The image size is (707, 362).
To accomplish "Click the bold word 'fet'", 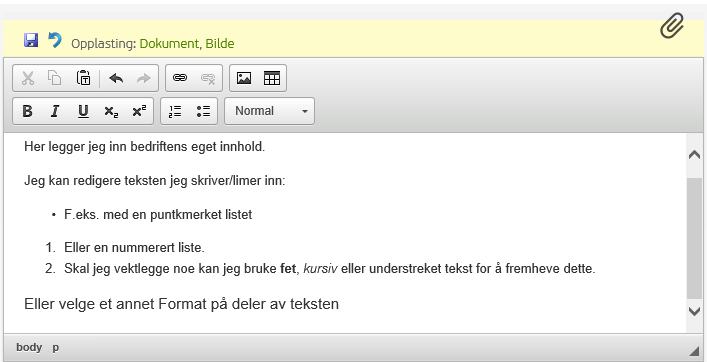I will (x=288, y=269).
